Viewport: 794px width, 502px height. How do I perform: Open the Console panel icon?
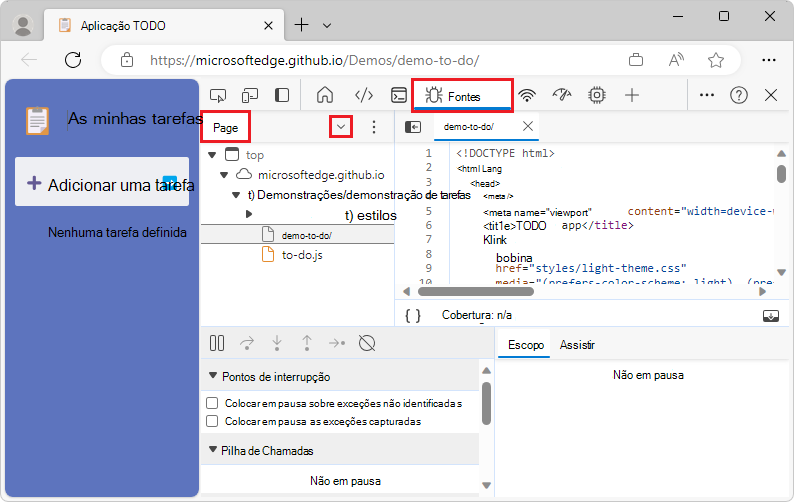click(398, 96)
